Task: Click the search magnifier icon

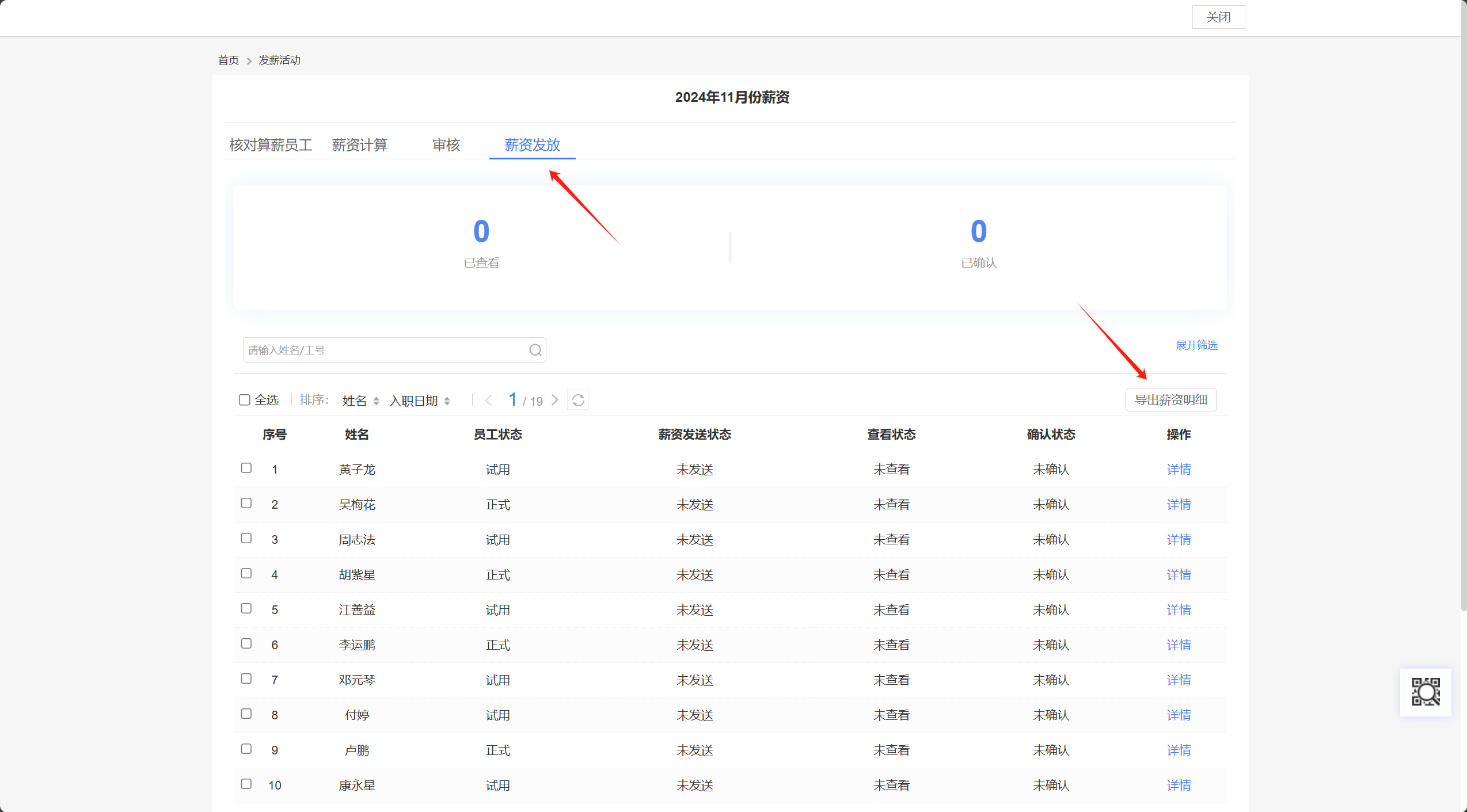Action: [535, 350]
